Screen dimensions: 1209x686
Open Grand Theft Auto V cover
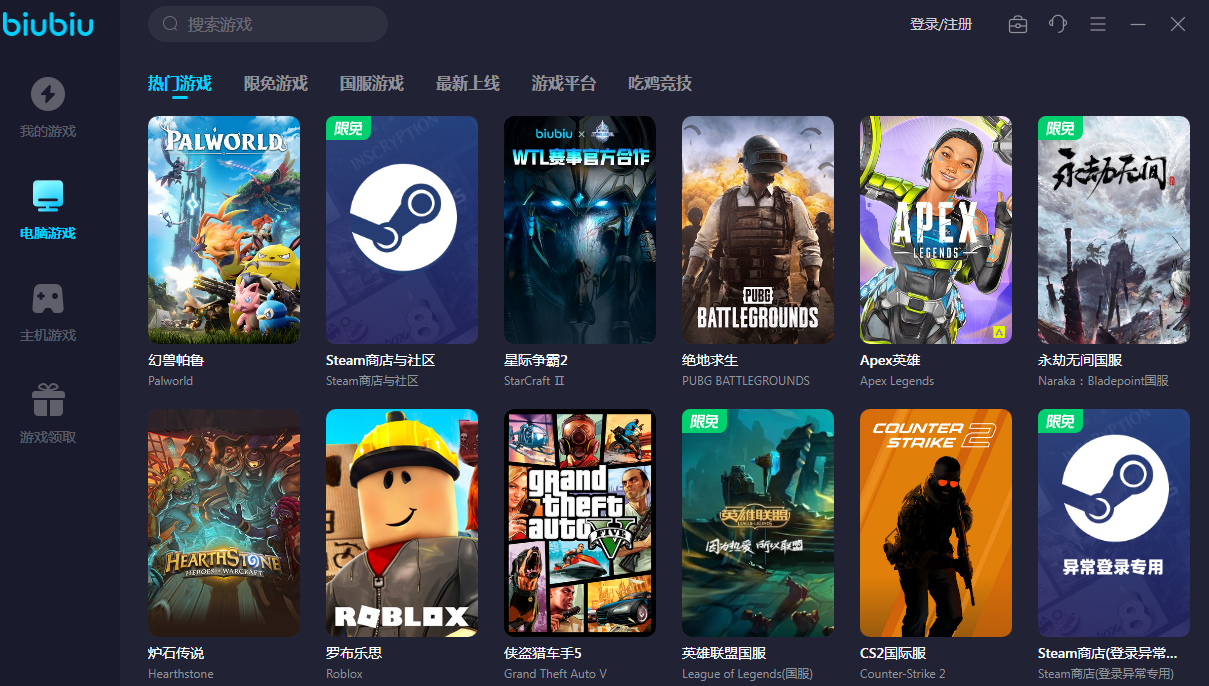[x=580, y=523]
